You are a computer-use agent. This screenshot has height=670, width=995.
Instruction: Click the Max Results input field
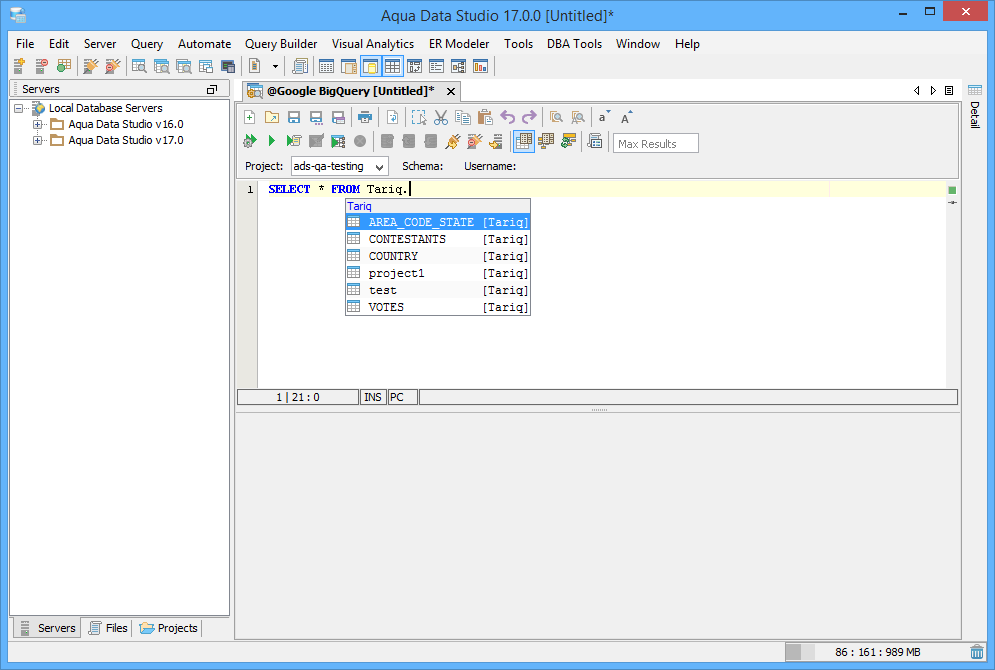click(656, 143)
